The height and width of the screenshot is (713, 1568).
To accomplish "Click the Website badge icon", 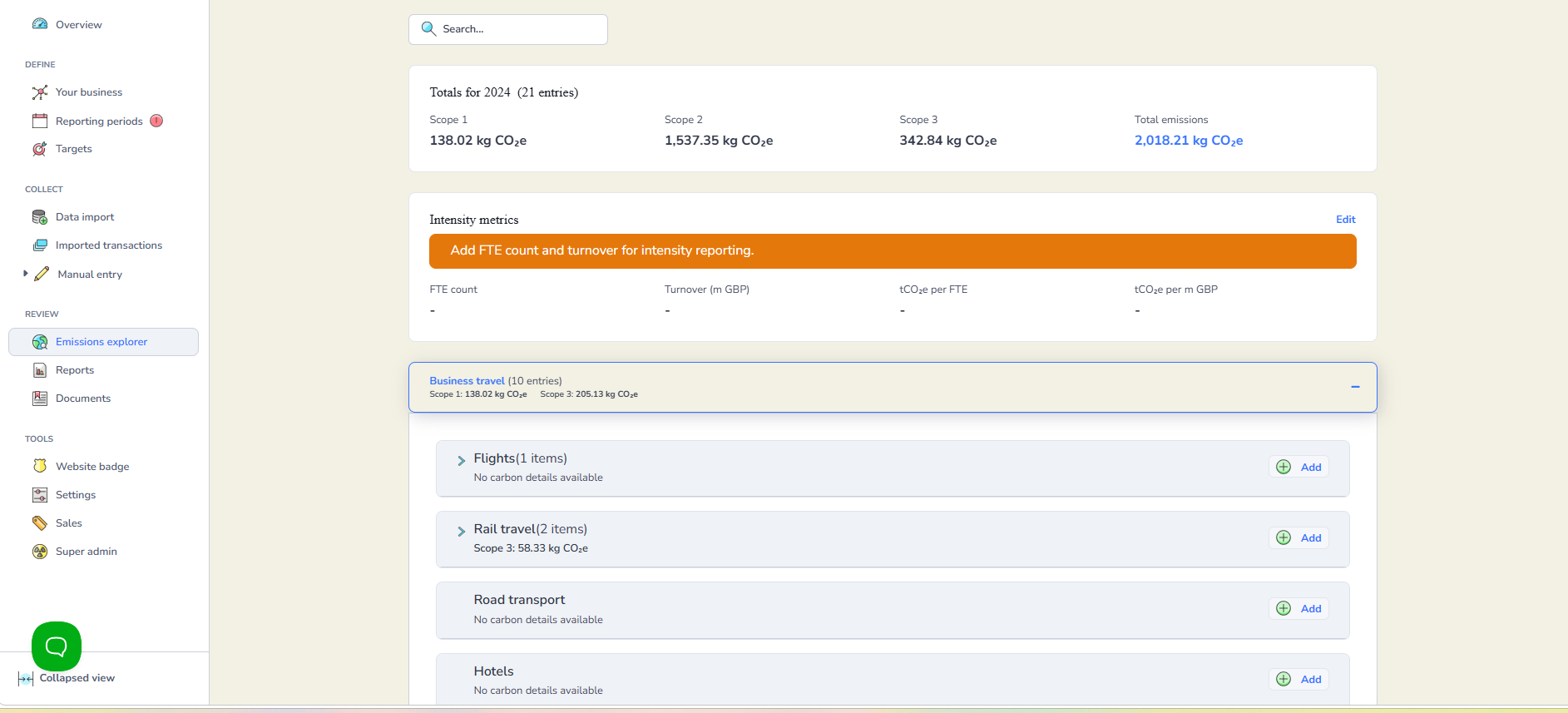I will tap(40, 466).
